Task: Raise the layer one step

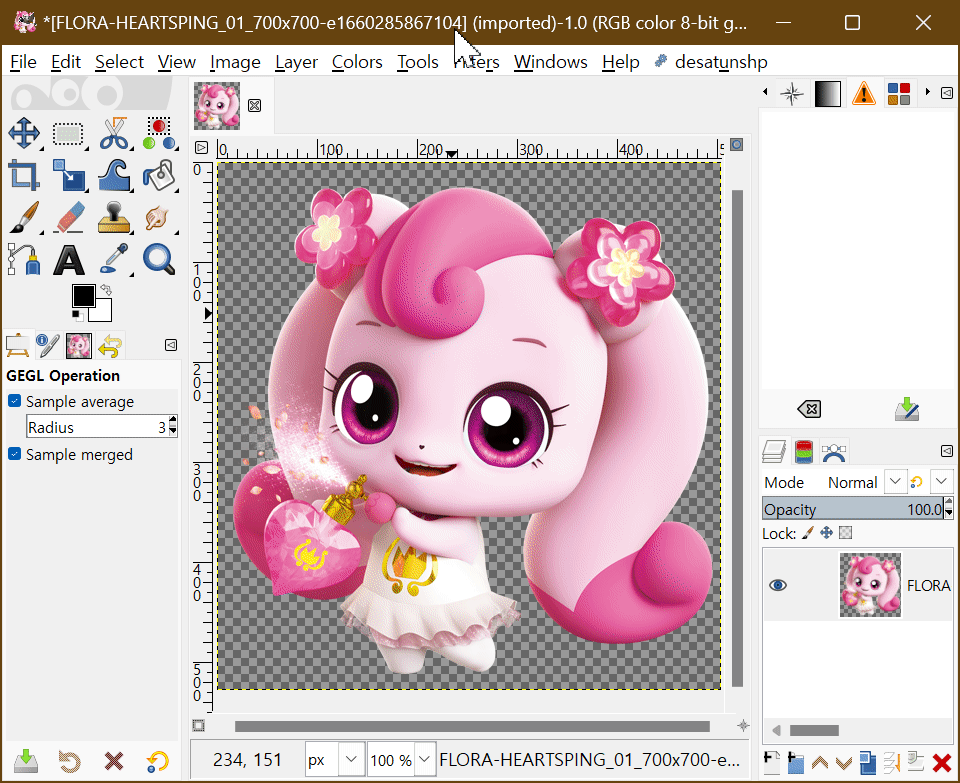Action: pos(820,763)
